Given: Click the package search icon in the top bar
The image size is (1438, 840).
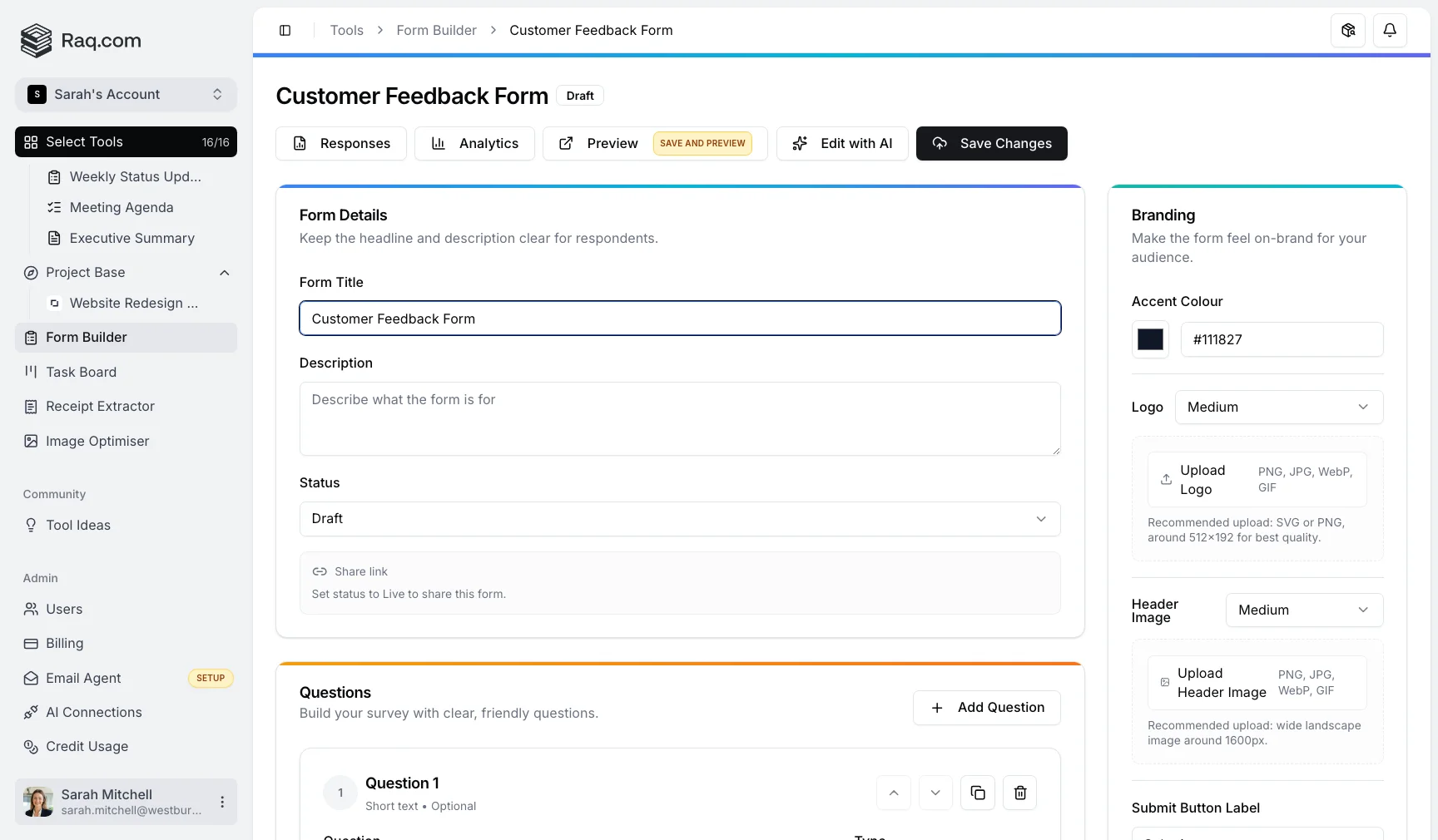Looking at the screenshot, I should tap(1348, 30).
